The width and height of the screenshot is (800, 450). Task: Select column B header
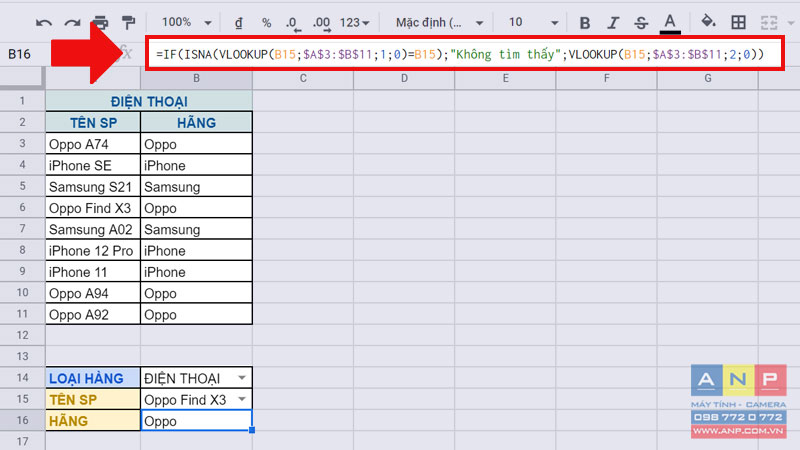click(196, 79)
